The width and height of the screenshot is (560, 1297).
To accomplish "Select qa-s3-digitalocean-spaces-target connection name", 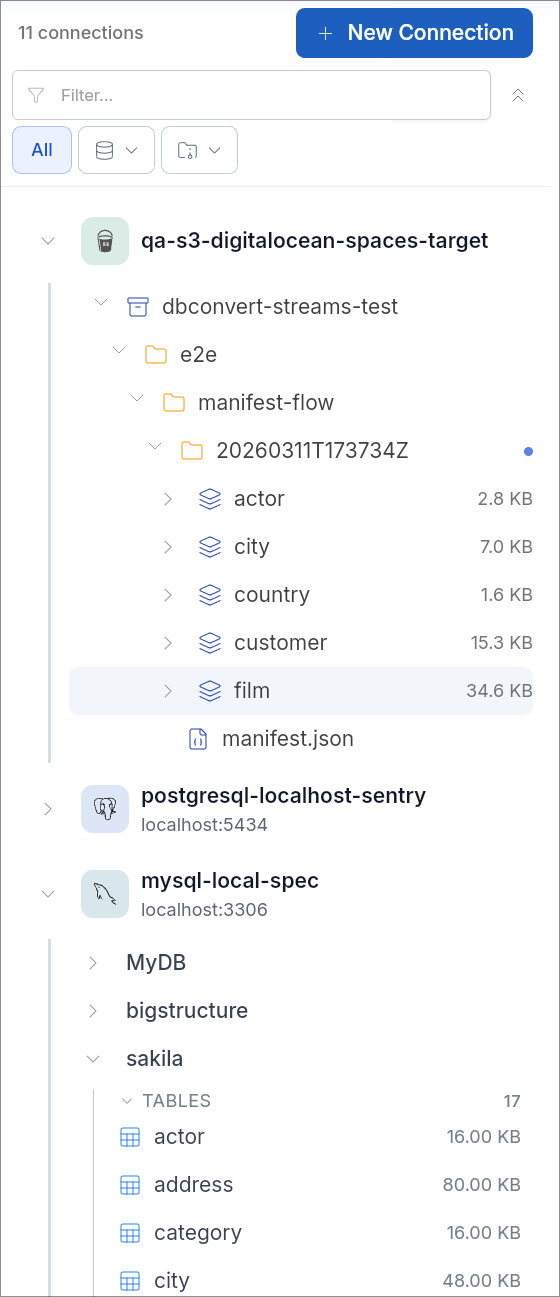I will pos(315,240).
